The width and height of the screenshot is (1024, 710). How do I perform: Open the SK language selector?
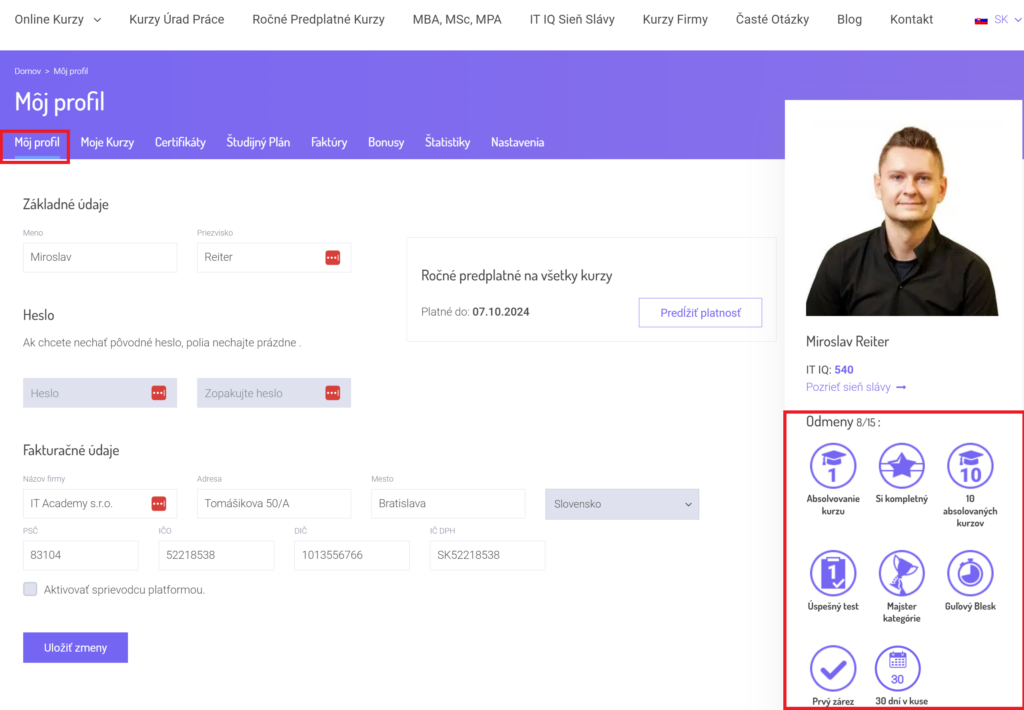[998, 19]
